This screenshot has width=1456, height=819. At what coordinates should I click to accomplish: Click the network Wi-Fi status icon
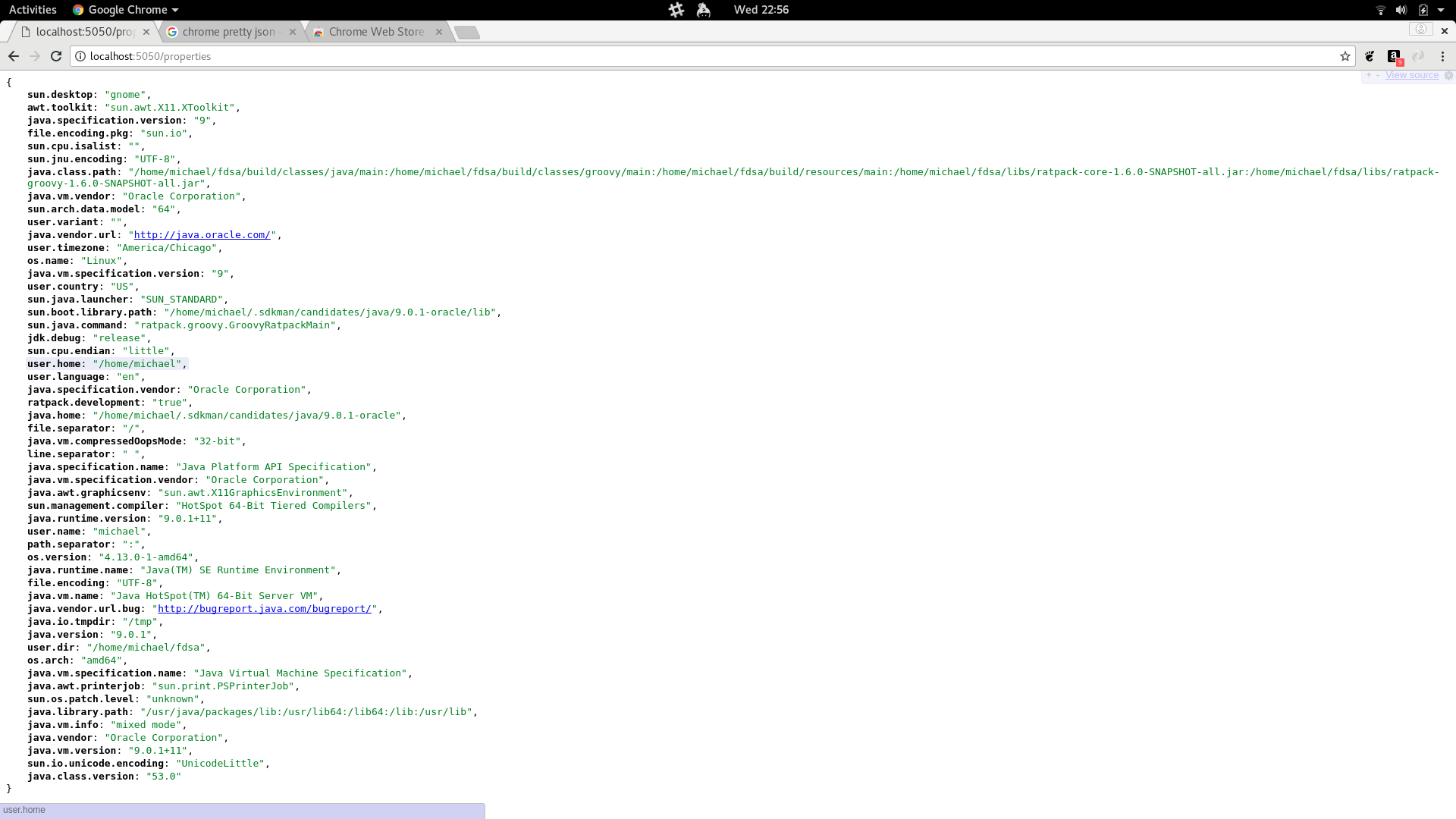[x=1381, y=10]
